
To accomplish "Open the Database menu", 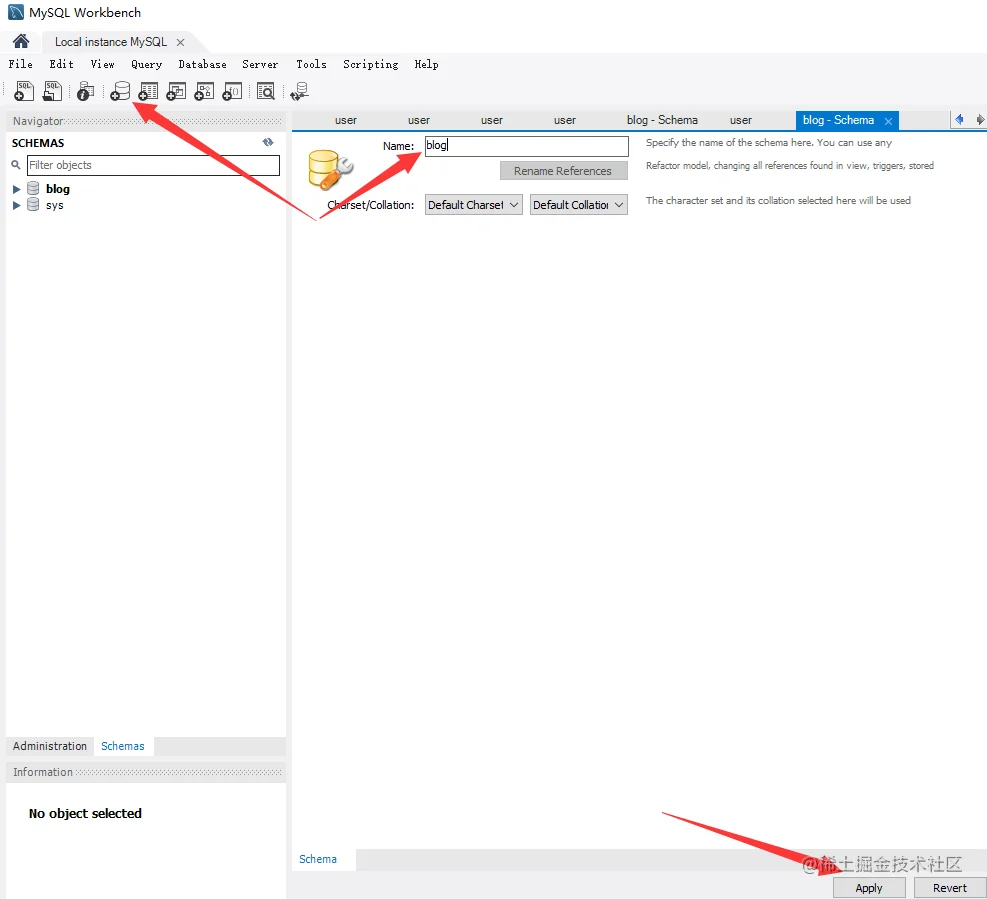I will pos(202,64).
